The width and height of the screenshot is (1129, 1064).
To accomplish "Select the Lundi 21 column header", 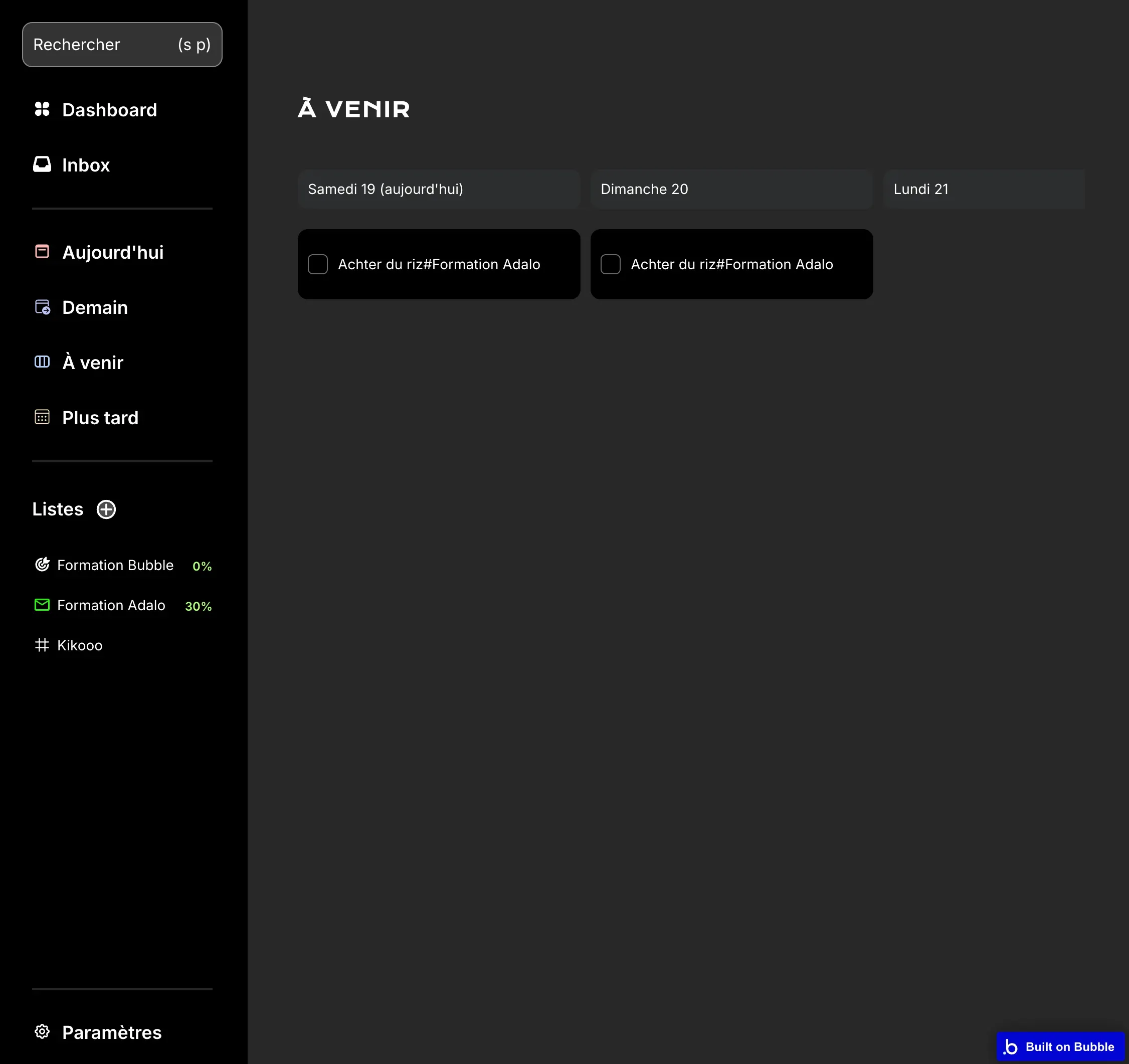I will pos(984,189).
